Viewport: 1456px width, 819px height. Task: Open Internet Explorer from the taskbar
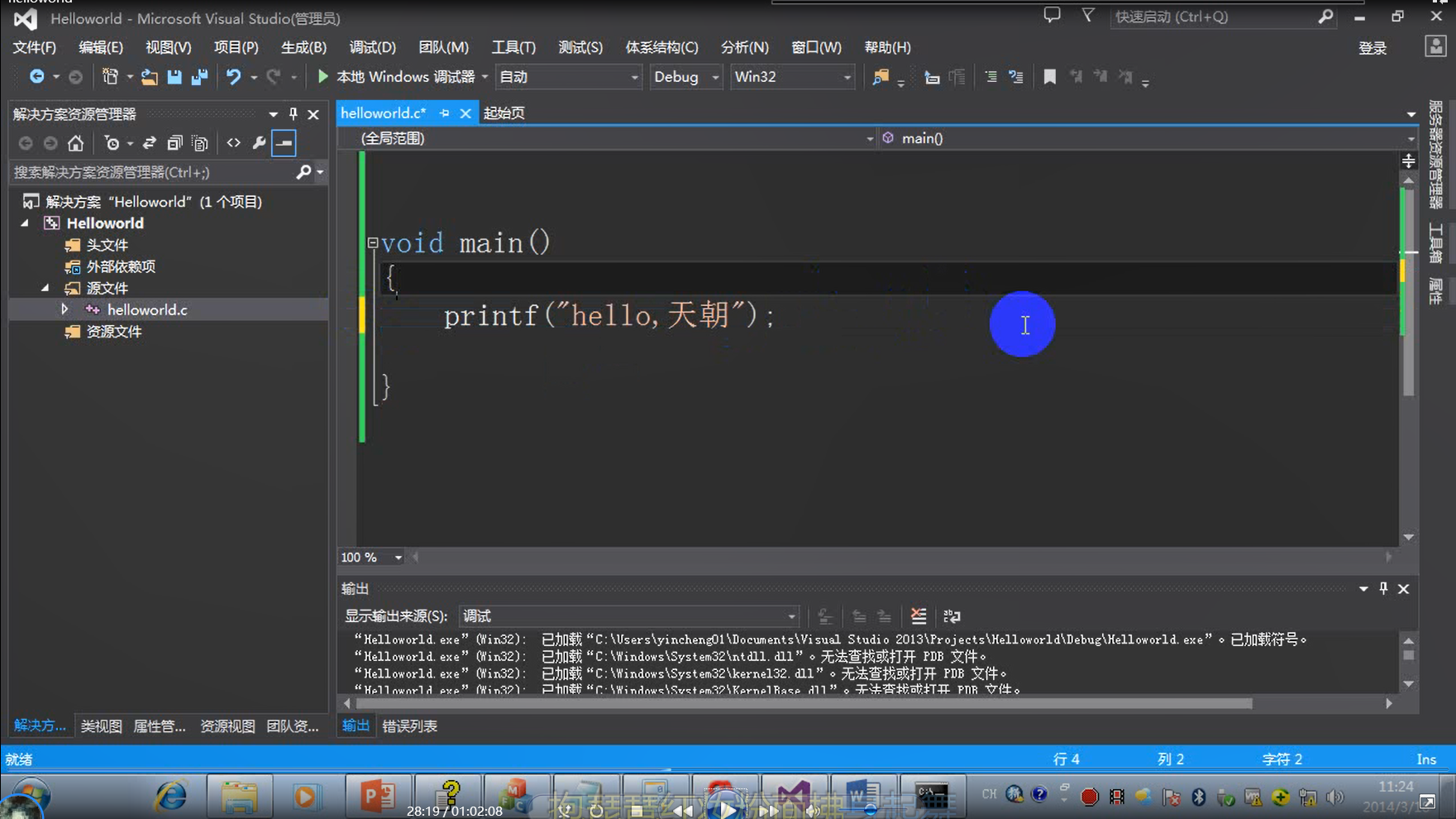(170, 796)
